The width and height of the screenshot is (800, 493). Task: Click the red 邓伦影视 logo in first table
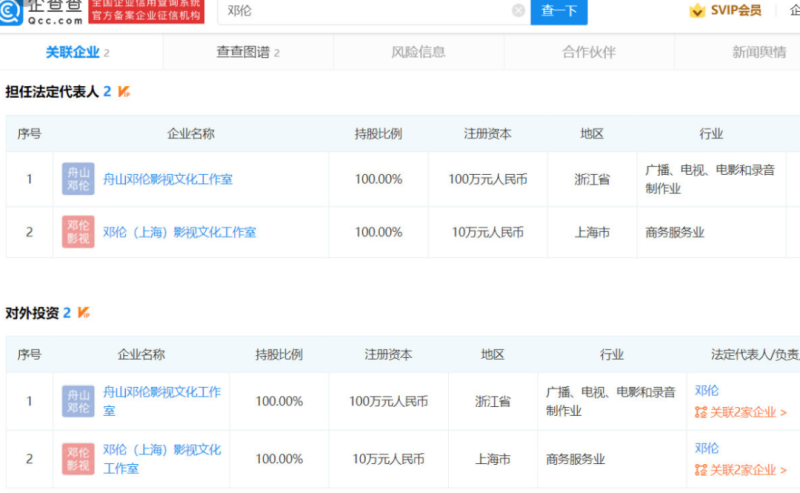[78, 232]
